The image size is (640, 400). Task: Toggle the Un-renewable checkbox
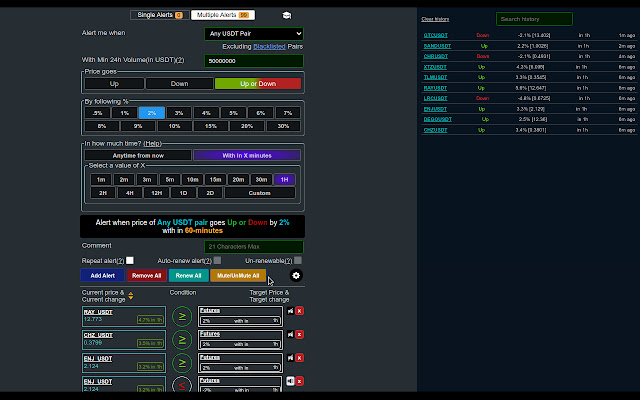298,260
